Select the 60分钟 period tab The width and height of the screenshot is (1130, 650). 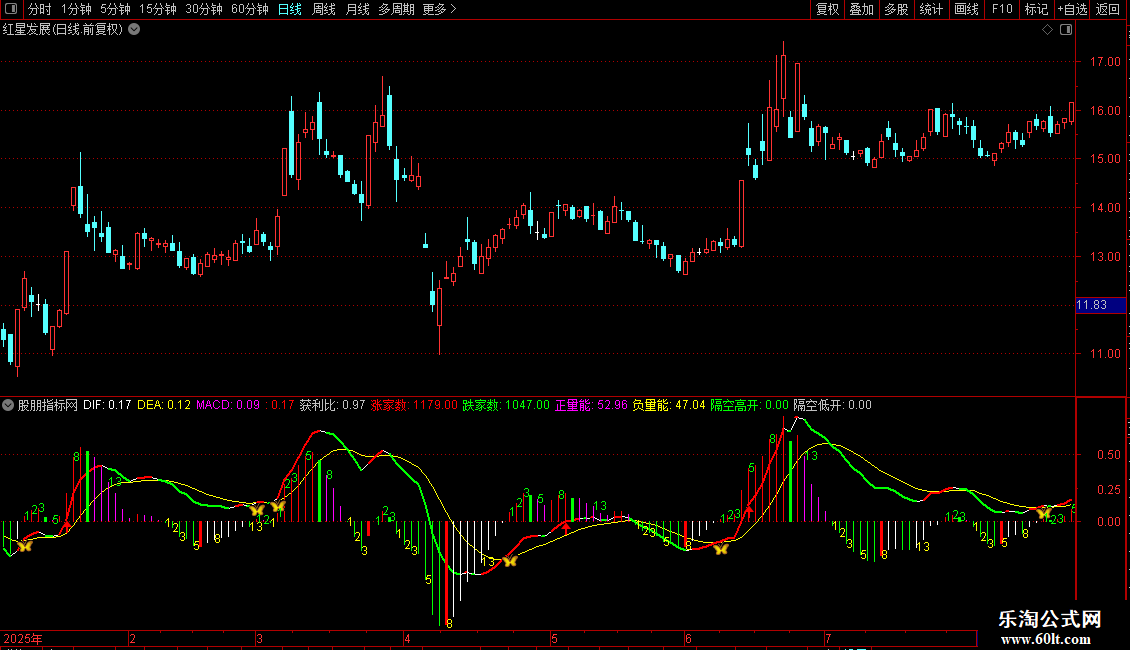pyautogui.click(x=250, y=9)
